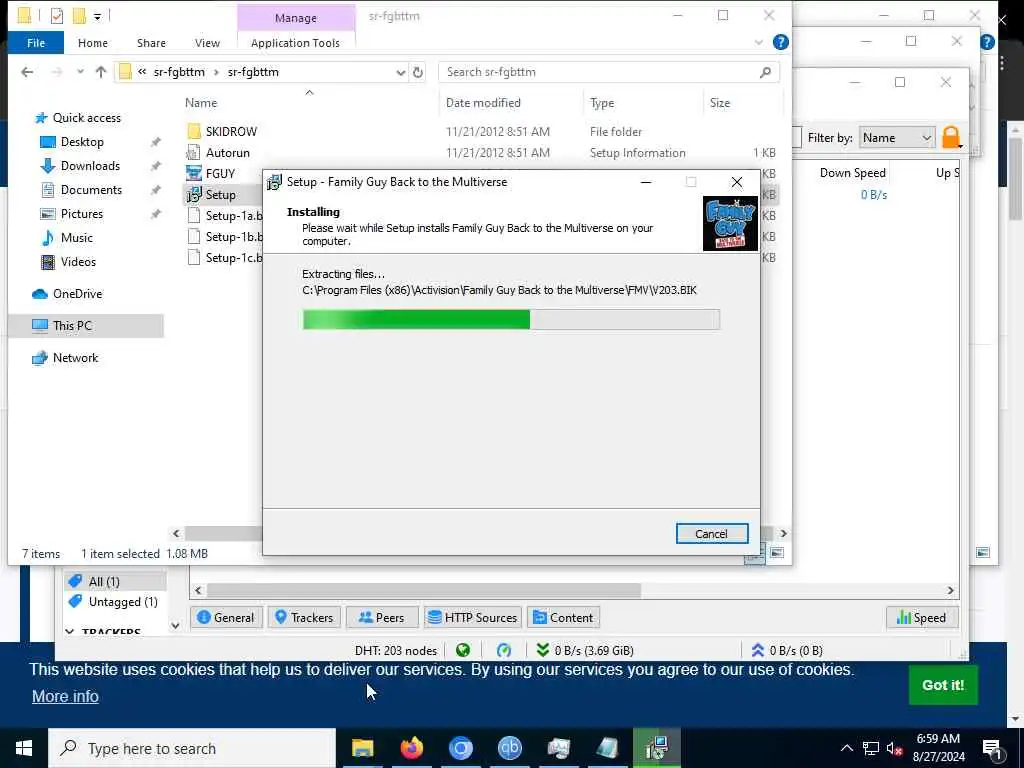Open the Home ribbon tab
The image size is (1024, 768).
pos(93,43)
